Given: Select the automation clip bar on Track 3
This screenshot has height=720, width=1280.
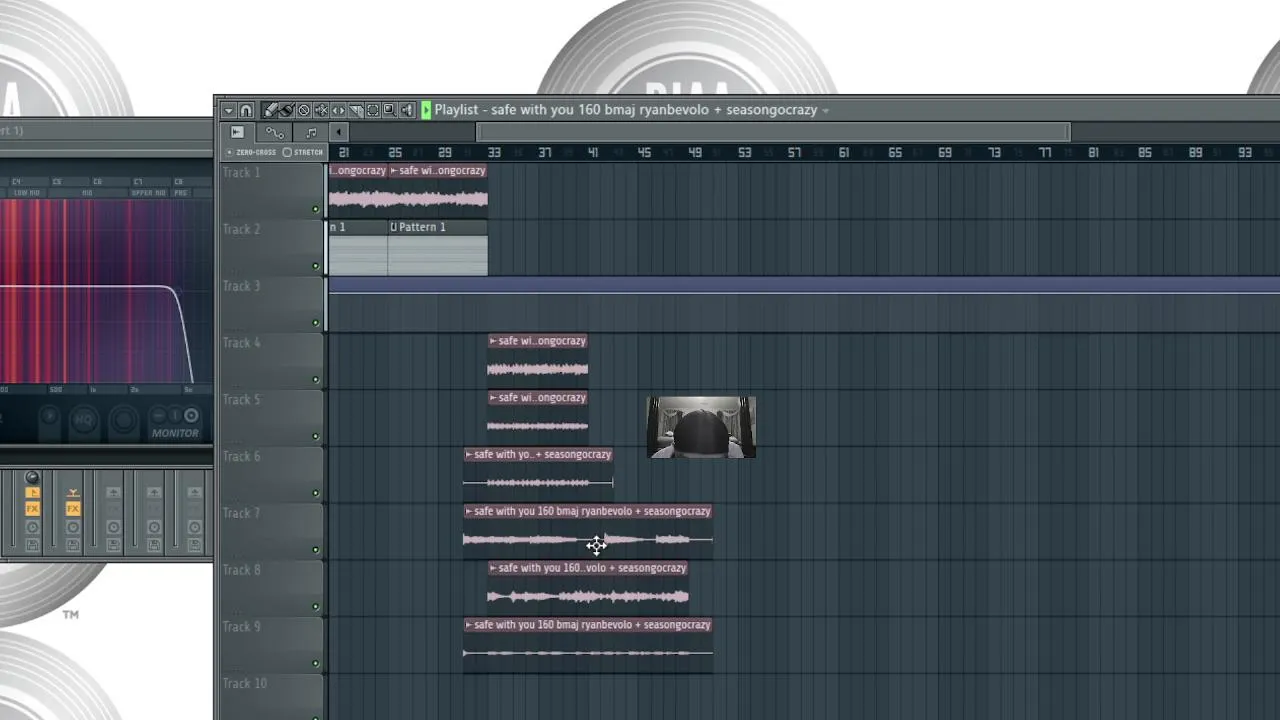Looking at the screenshot, I should click(x=804, y=286).
